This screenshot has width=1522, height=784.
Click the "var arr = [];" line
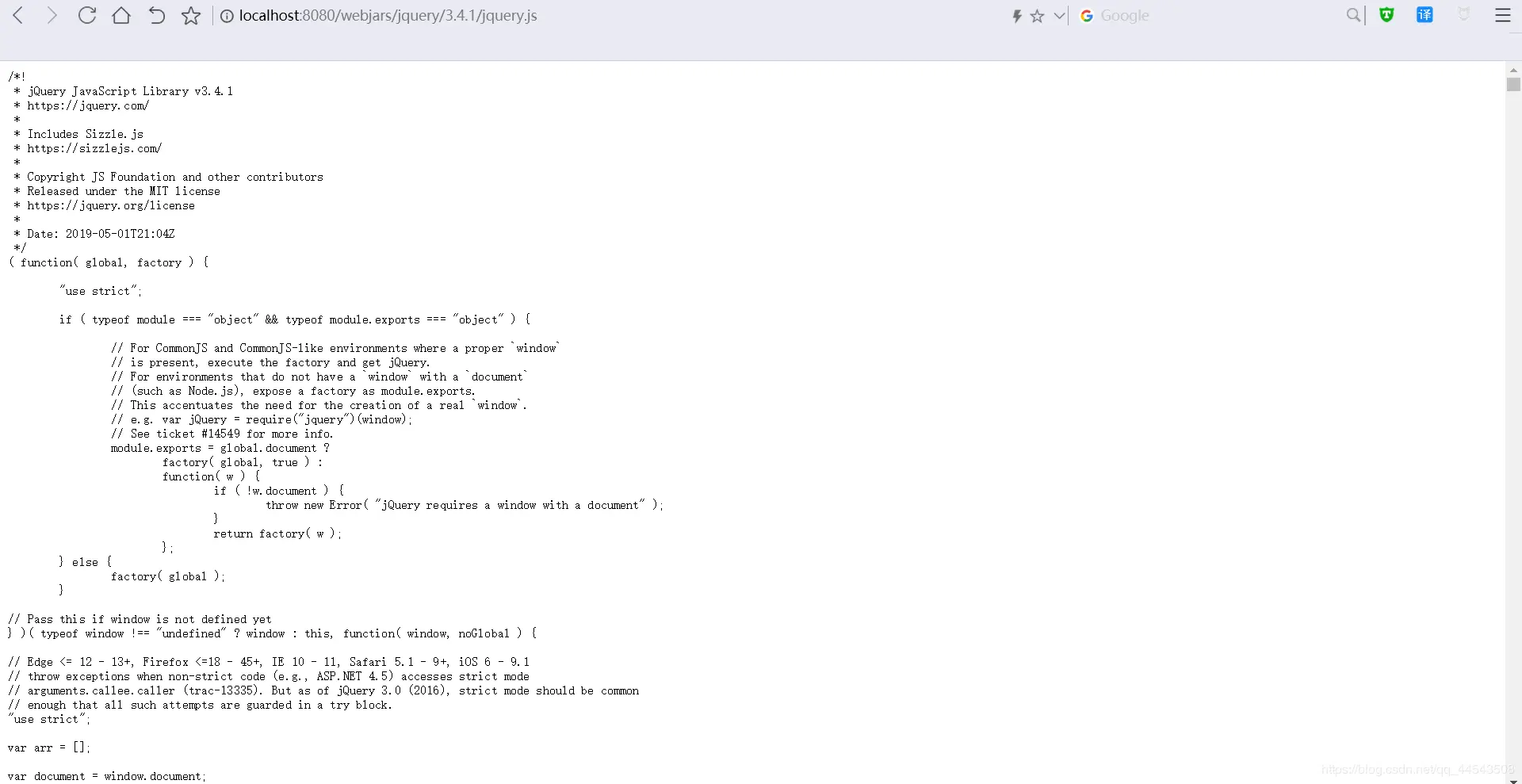coord(49,748)
